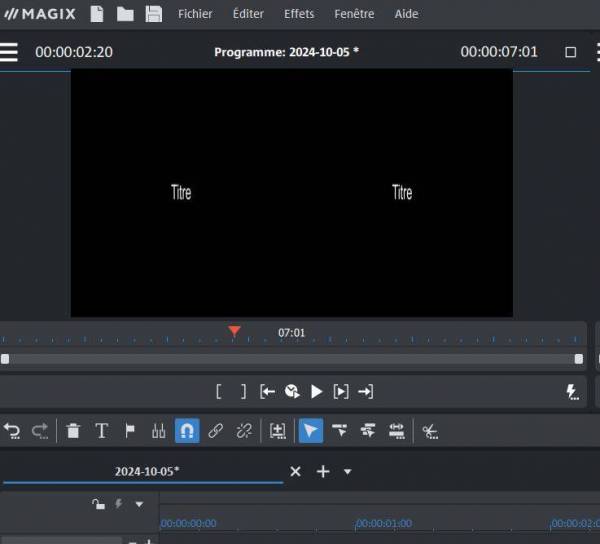Toggle the track lightning icon
The image size is (600, 544).
[x=119, y=504]
